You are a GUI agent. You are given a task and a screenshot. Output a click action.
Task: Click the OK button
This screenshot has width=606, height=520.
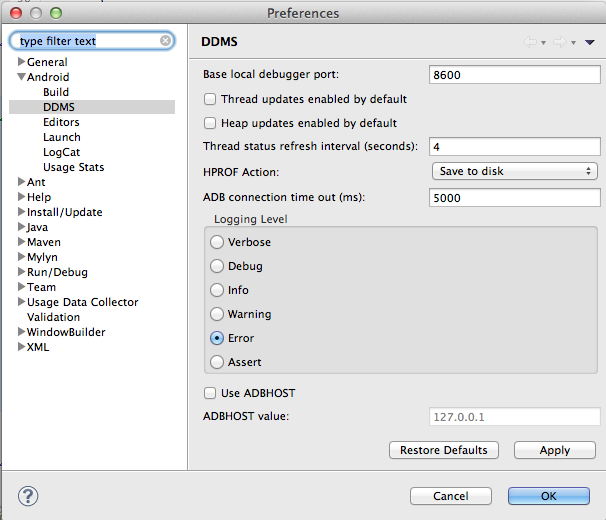pos(549,496)
